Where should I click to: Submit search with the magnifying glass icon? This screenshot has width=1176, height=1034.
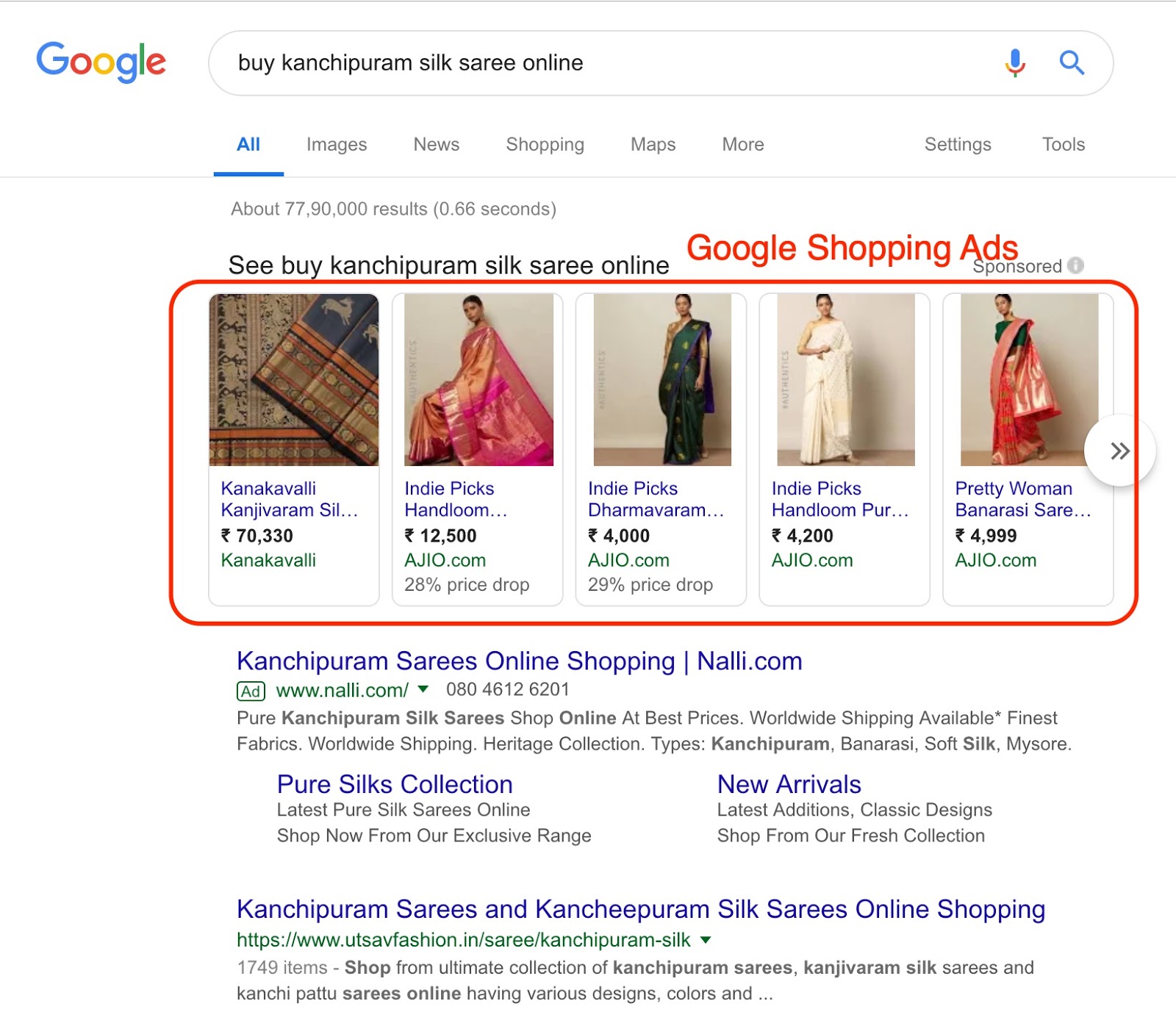[1072, 63]
